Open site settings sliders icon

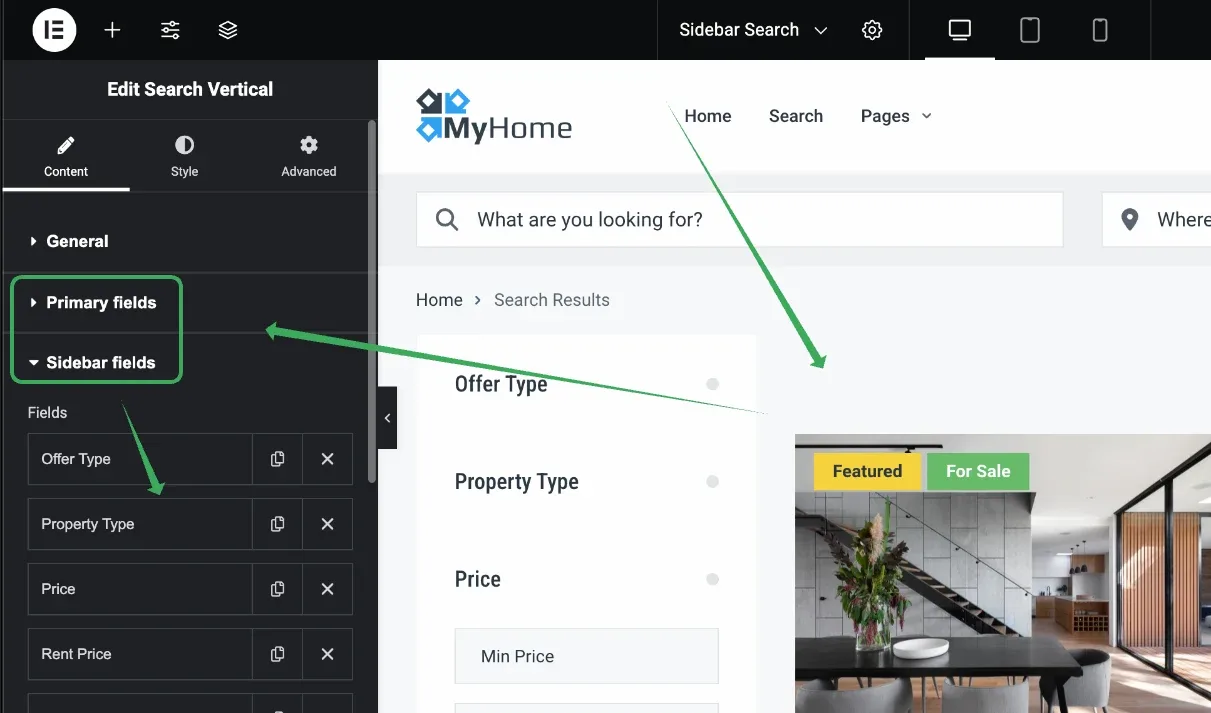click(170, 30)
